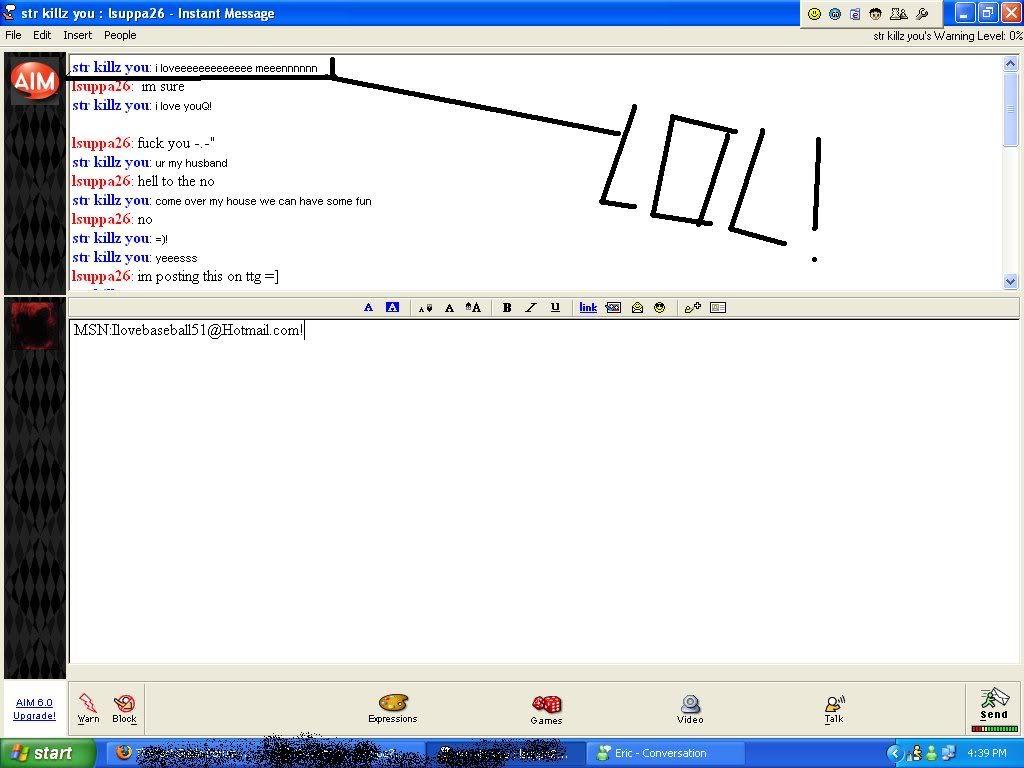Open Games with the dice icon
Screen dimensions: 1024x768
tap(546, 705)
